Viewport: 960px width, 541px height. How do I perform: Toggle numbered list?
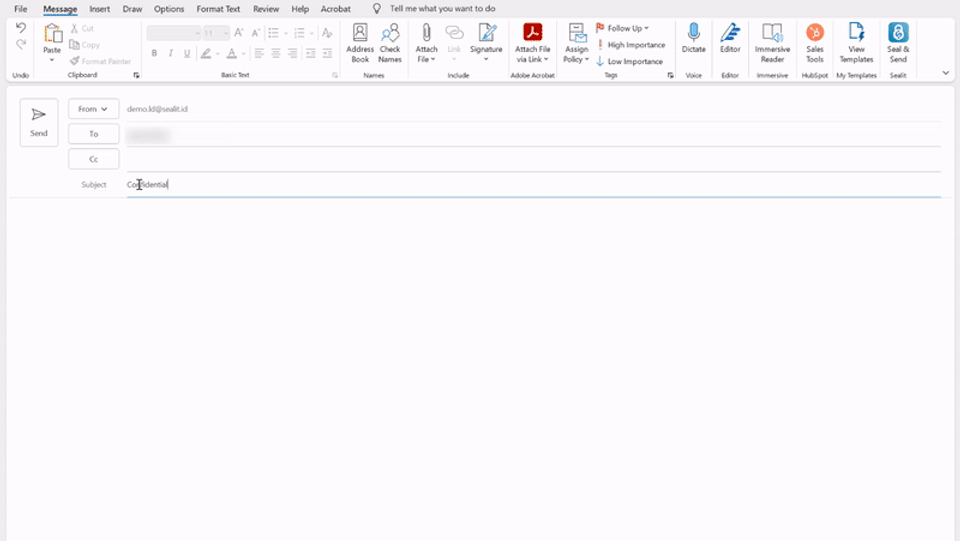(x=299, y=32)
